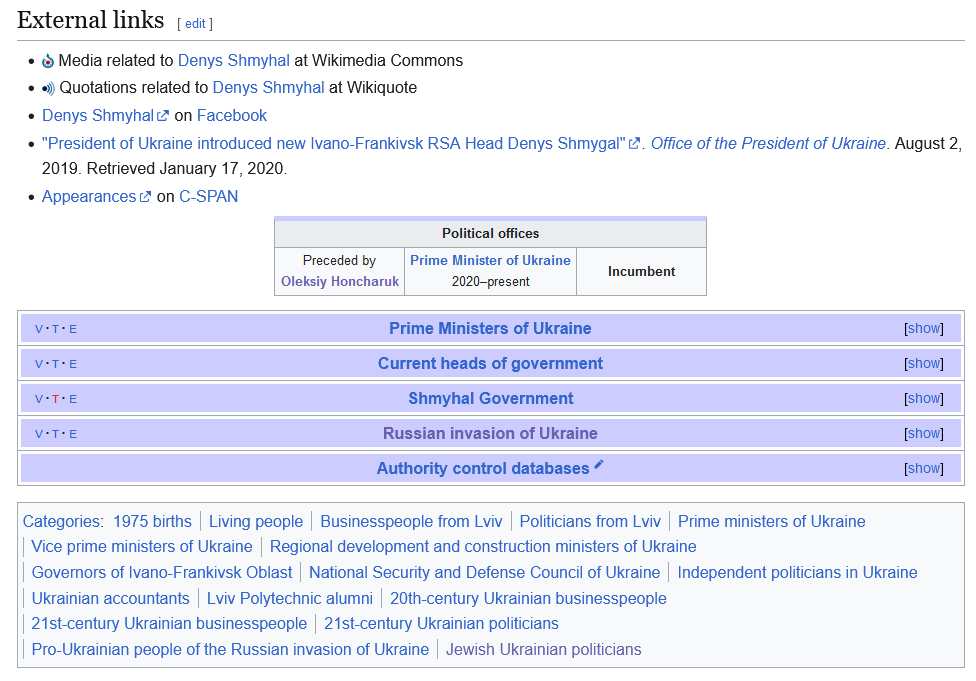Expand the Current heads of government navbox with show
This screenshot has height=681, width=976.
click(924, 363)
